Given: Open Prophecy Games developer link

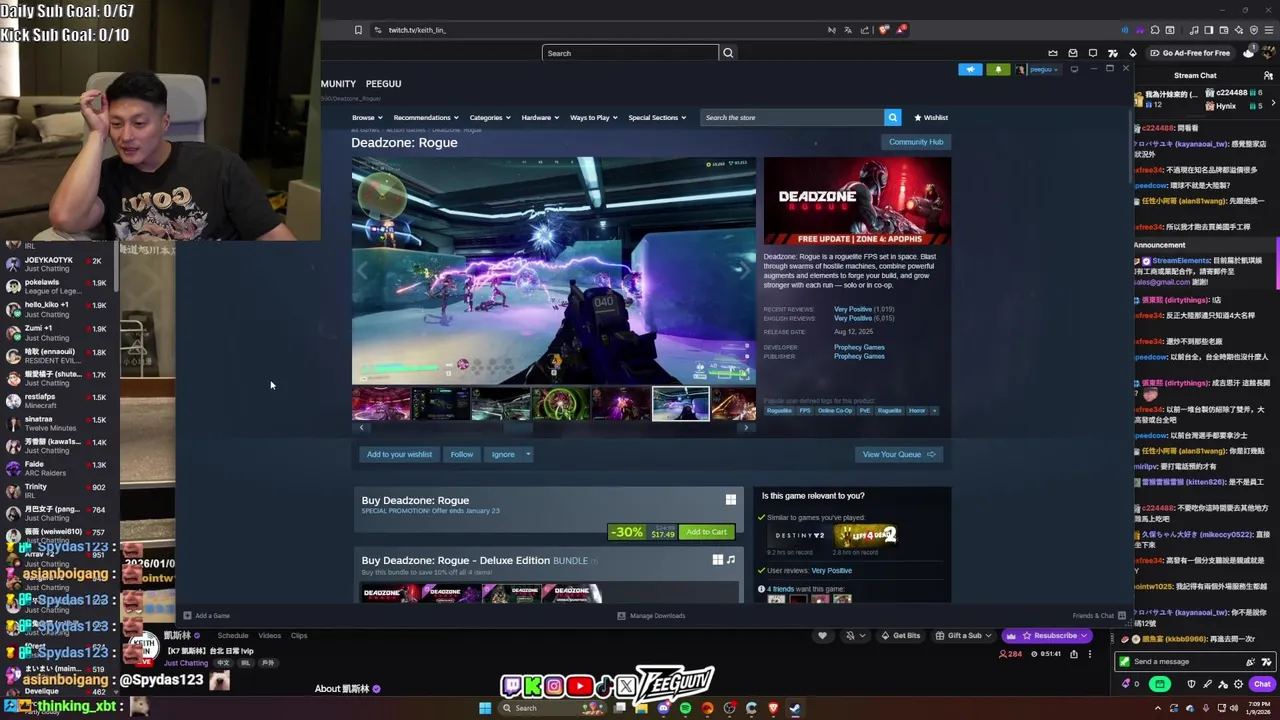Looking at the screenshot, I should 859,347.
